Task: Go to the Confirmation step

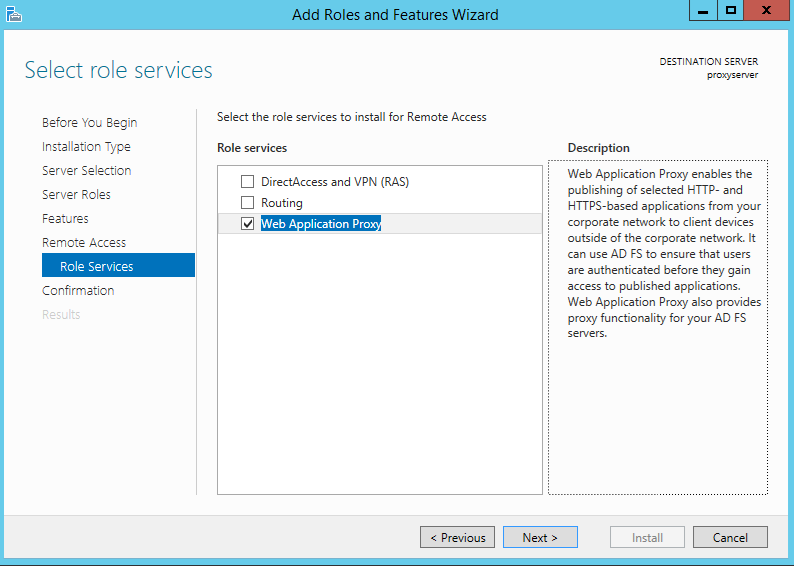Action: click(78, 291)
